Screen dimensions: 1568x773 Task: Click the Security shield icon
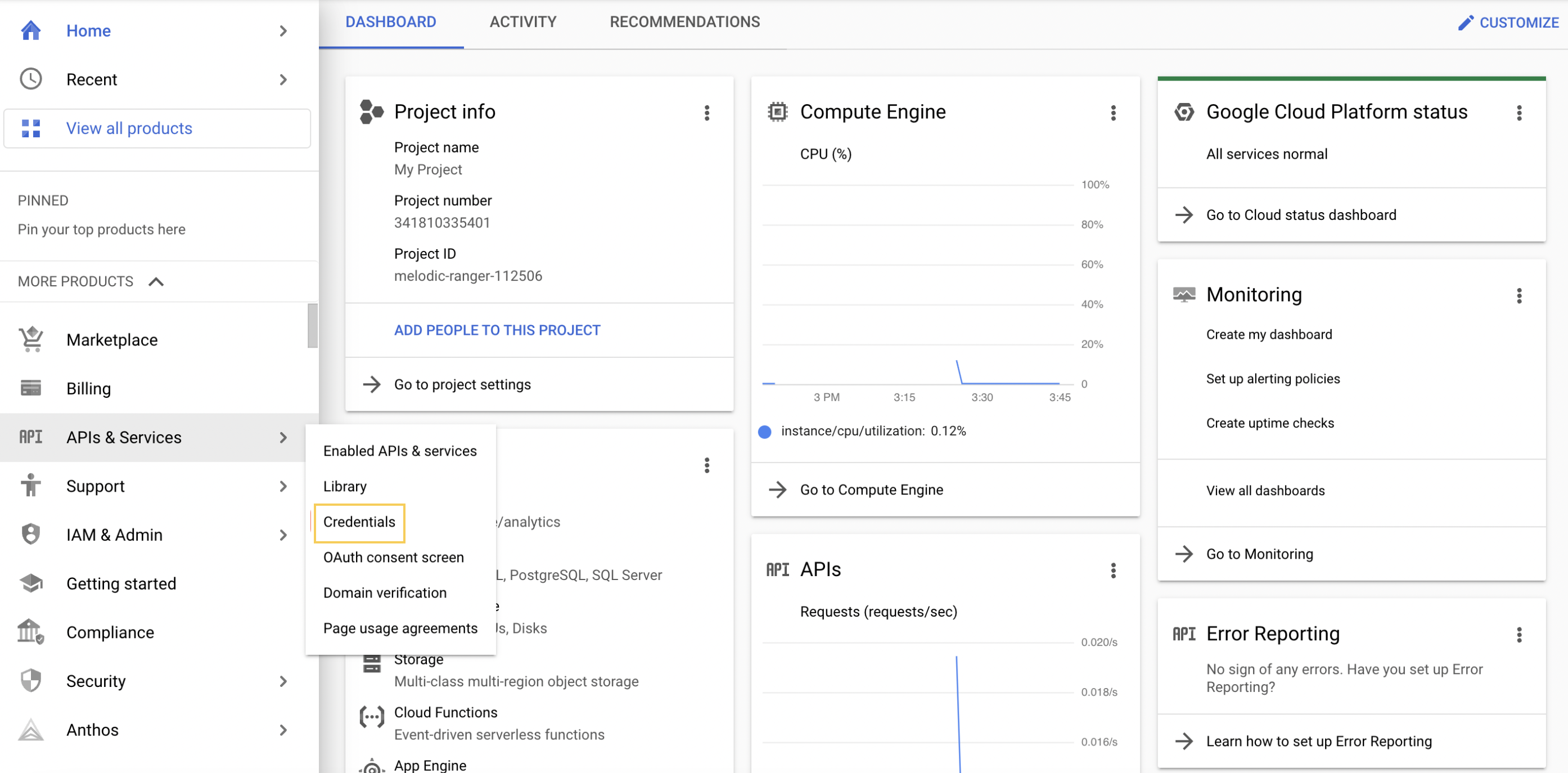30,681
